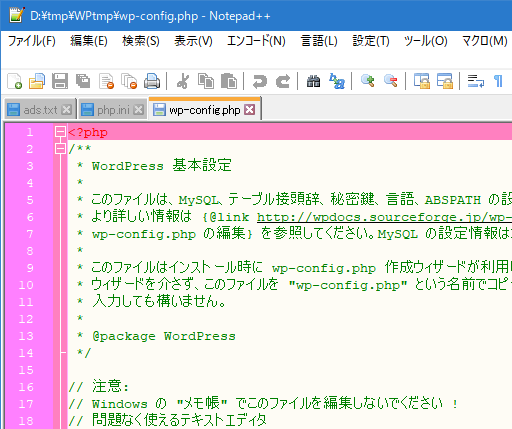Open the マクロ(M) menu
The image size is (512, 429).
click(x=485, y=41)
